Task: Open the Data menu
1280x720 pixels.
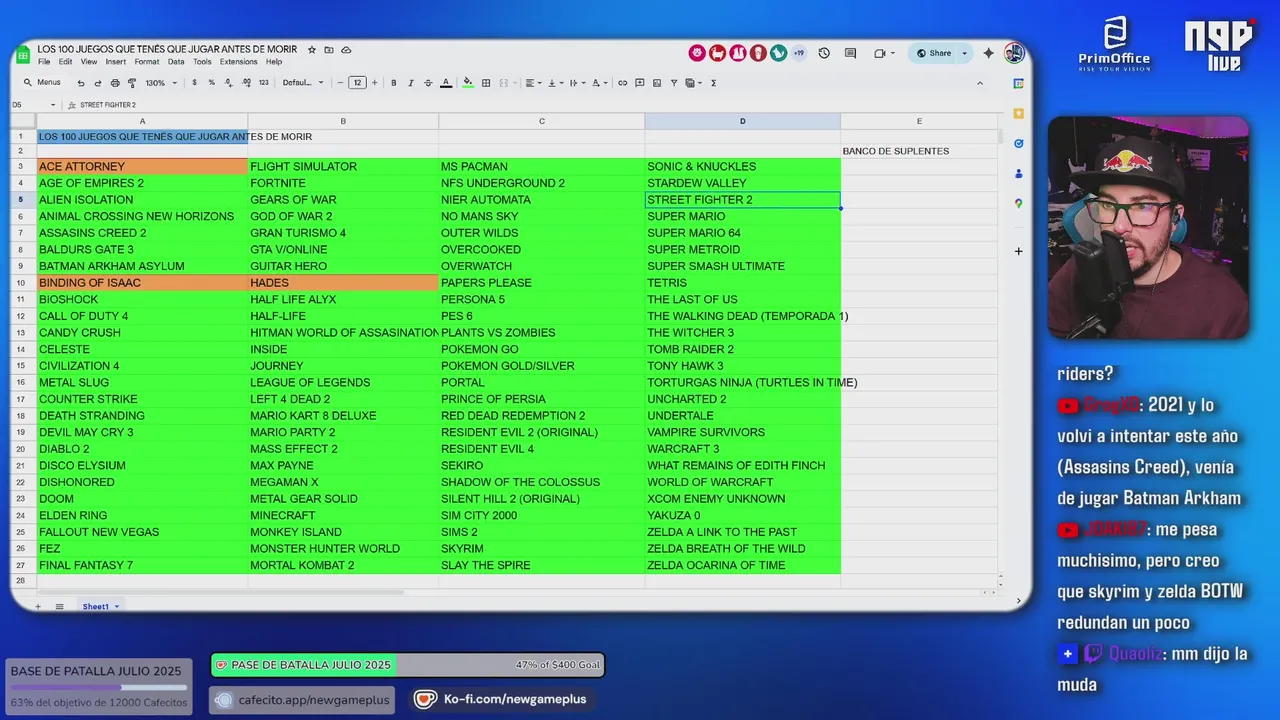Action: pos(176,62)
